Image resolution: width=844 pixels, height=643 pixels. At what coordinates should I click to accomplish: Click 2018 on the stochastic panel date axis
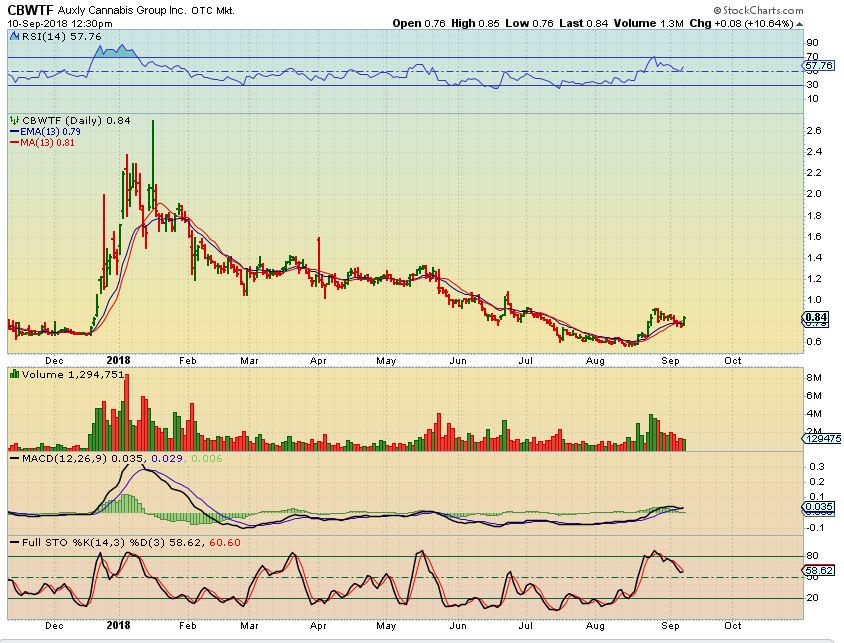[118, 625]
